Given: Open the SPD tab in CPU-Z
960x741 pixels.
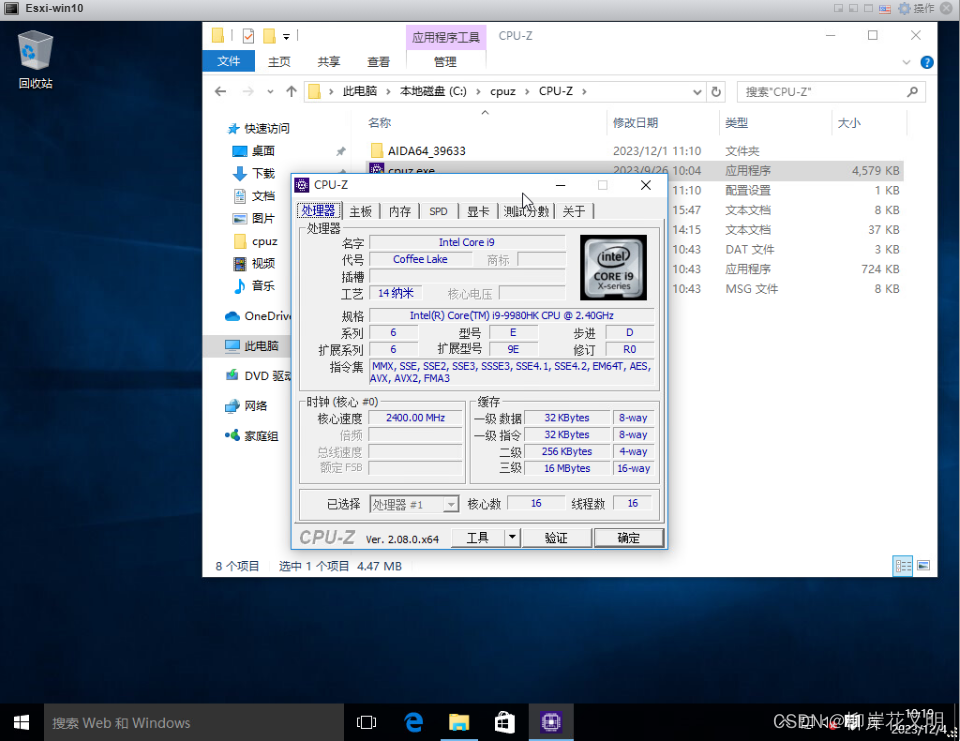Looking at the screenshot, I should click(438, 211).
